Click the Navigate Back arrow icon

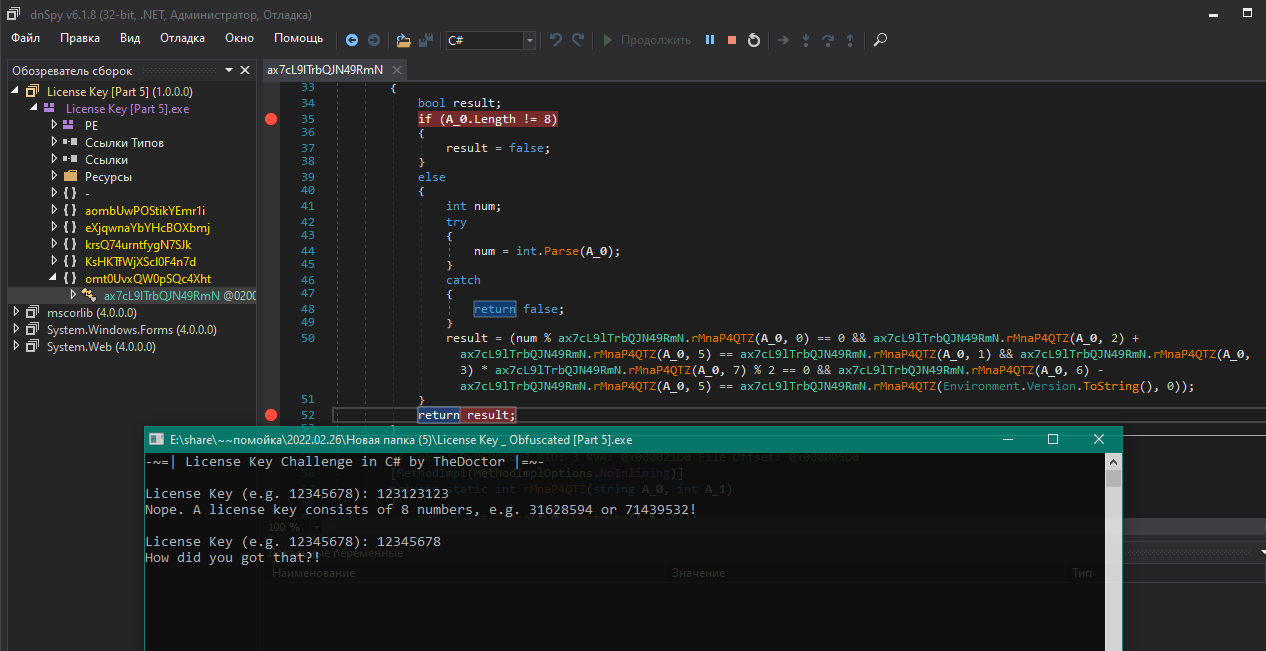click(x=352, y=40)
